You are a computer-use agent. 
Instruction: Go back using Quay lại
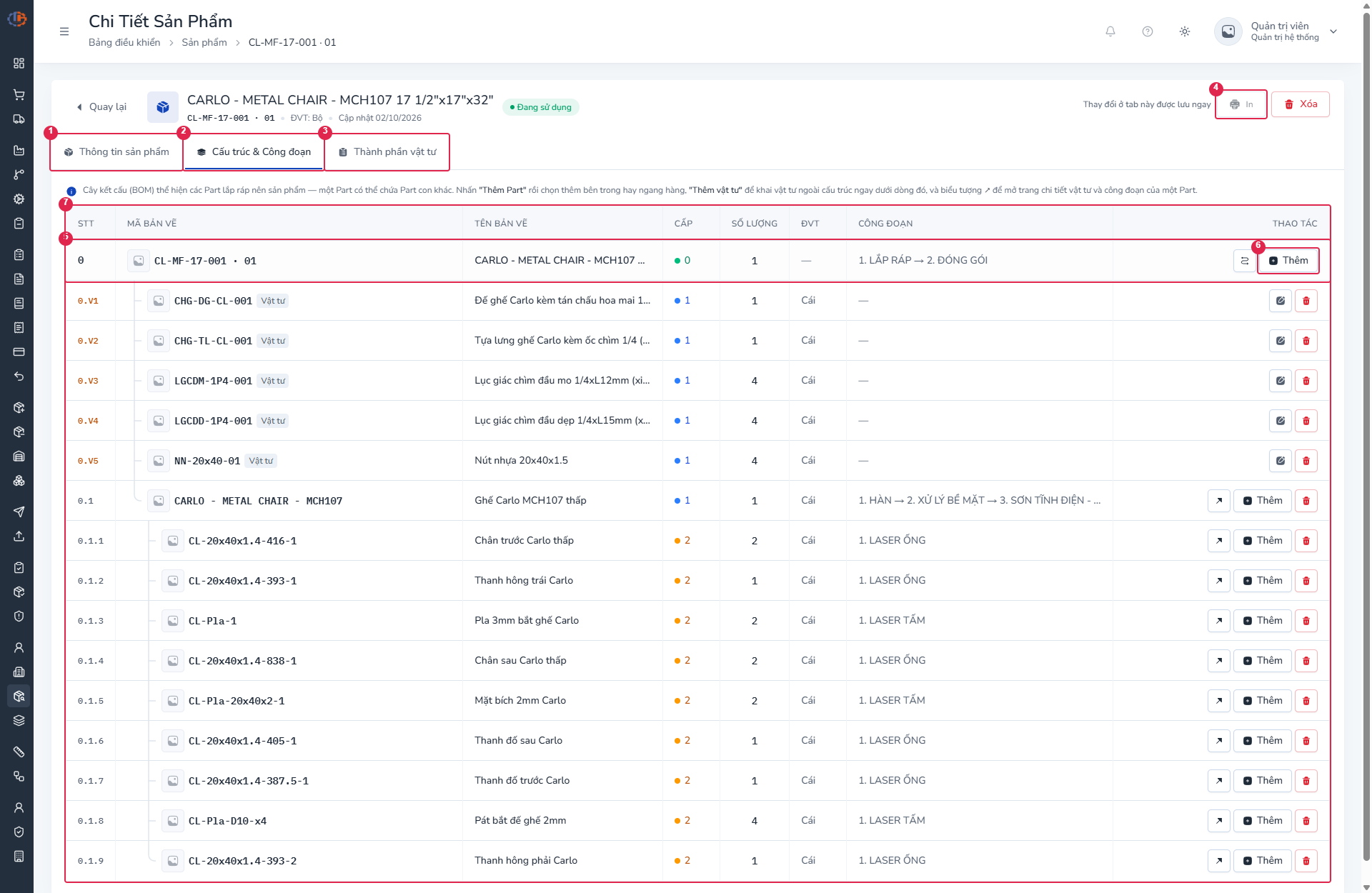click(101, 107)
